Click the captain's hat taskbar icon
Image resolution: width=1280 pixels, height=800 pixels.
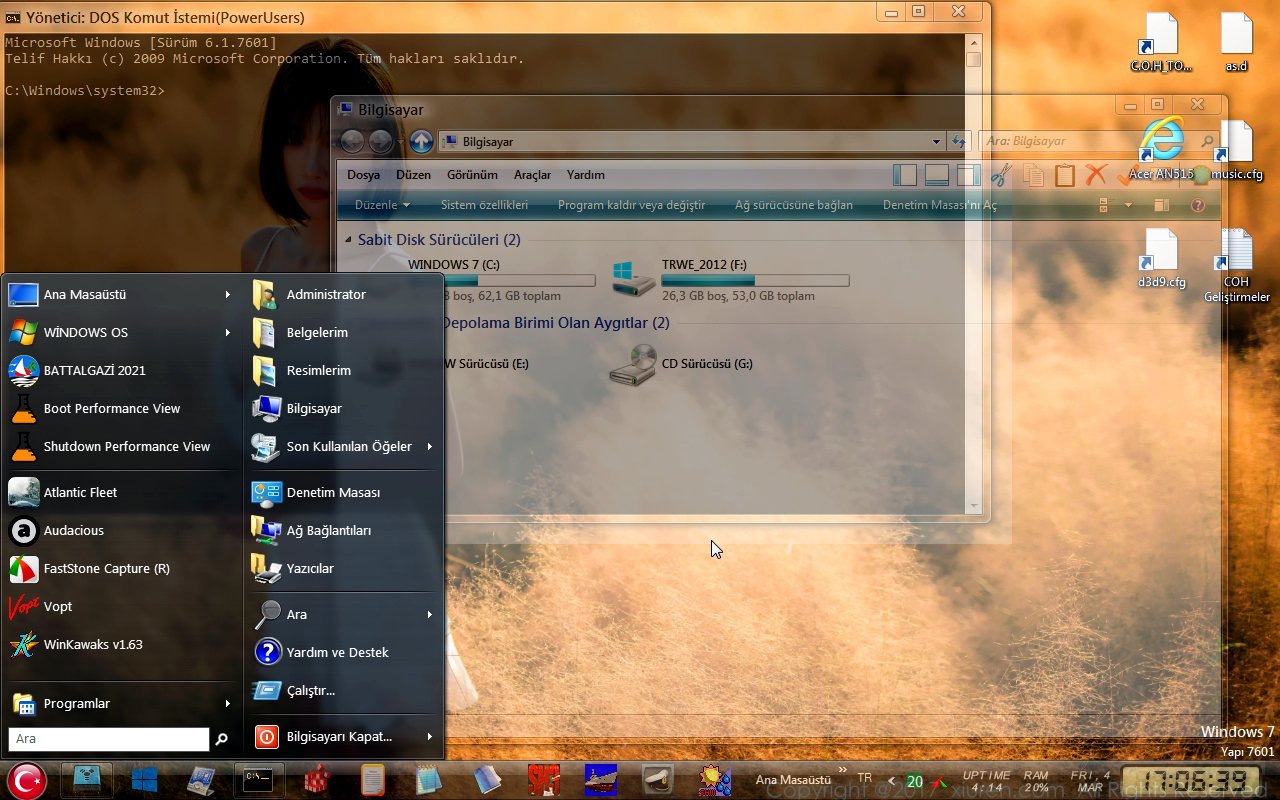coord(657,779)
